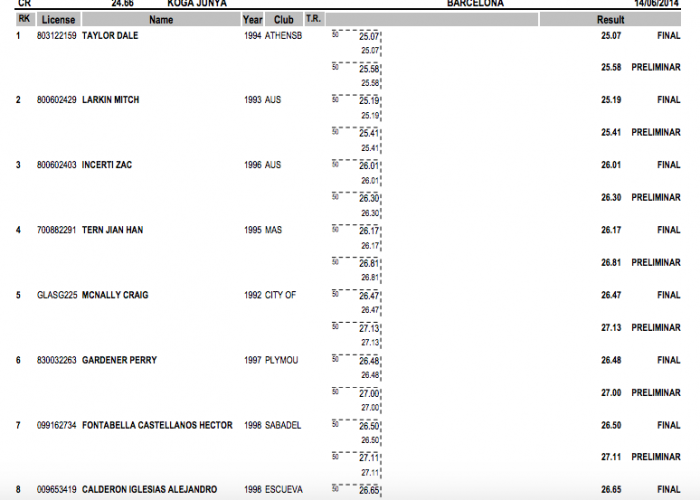The image size is (700, 500).
Task: Click 26.50 in the Result column
Action: (611, 425)
